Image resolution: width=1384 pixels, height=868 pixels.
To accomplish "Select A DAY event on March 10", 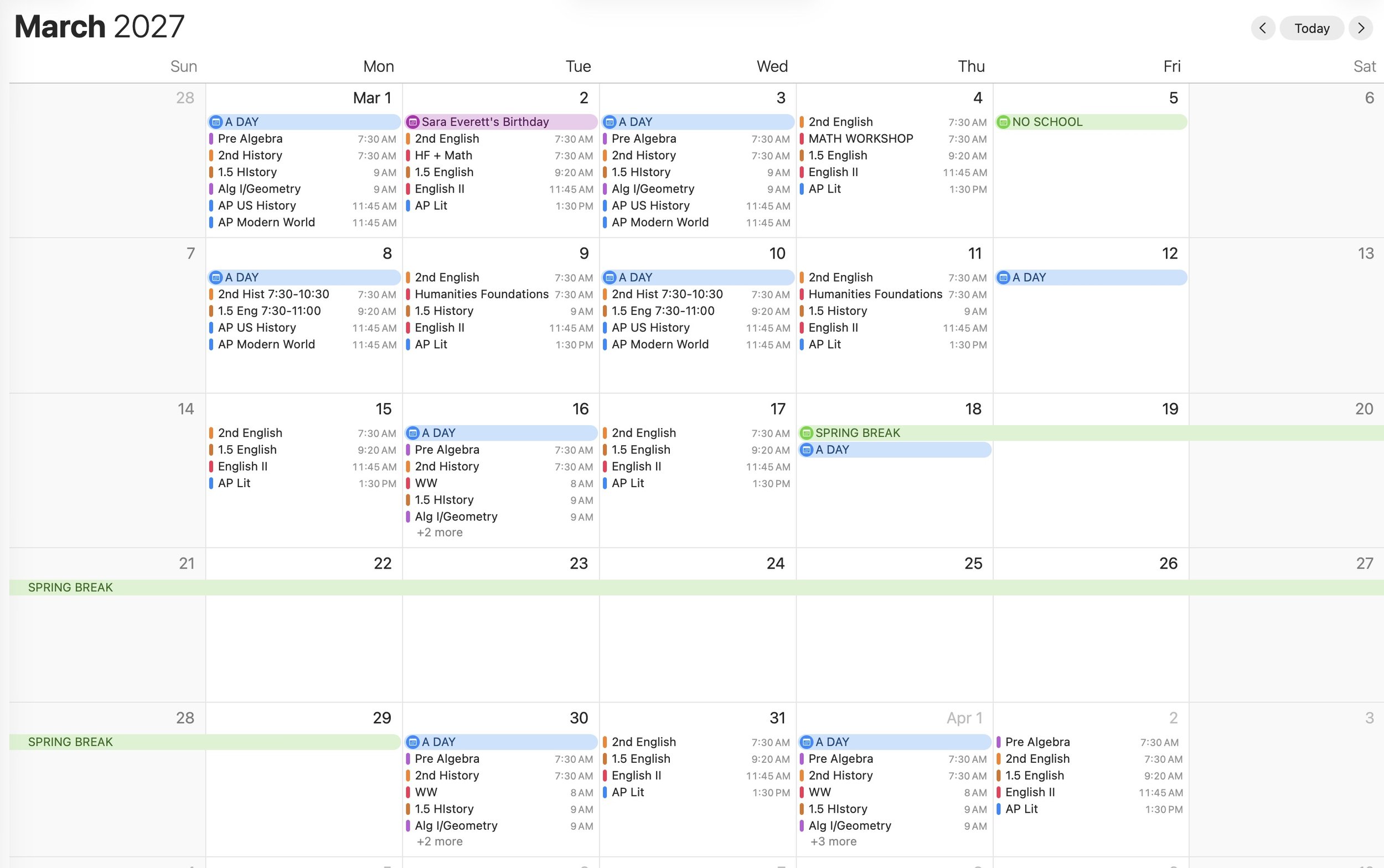I will [698, 277].
